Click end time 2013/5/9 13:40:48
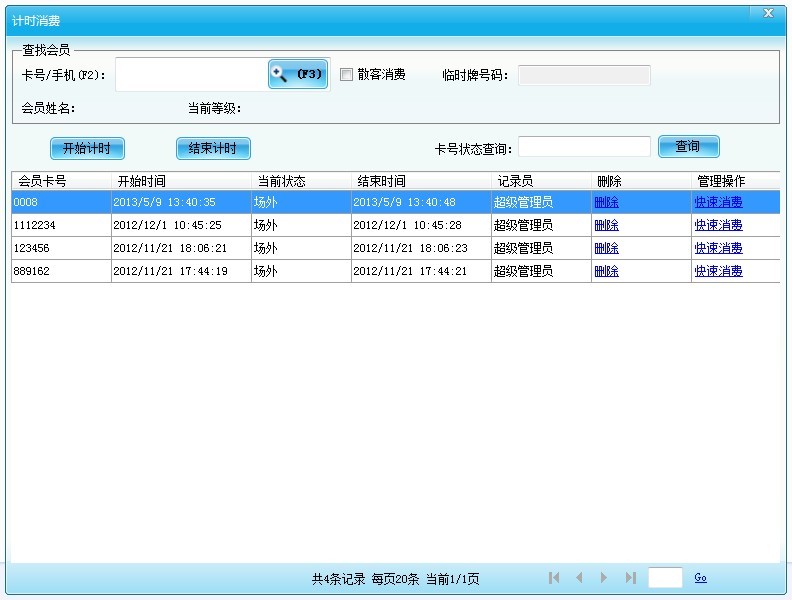Screen dimensions: 792x600 click(x=404, y=202)
